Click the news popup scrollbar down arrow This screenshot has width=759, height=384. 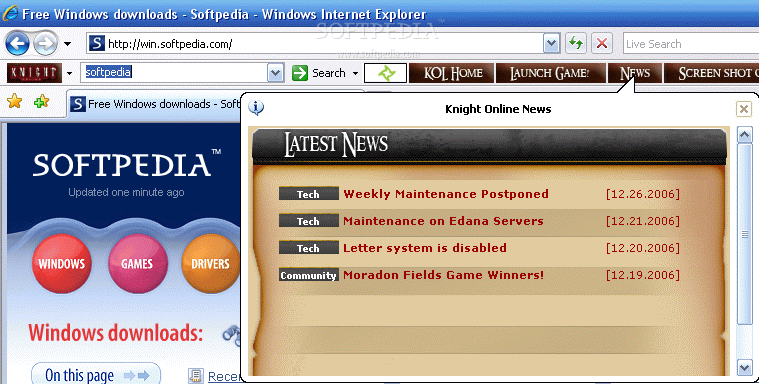[744, 368]
